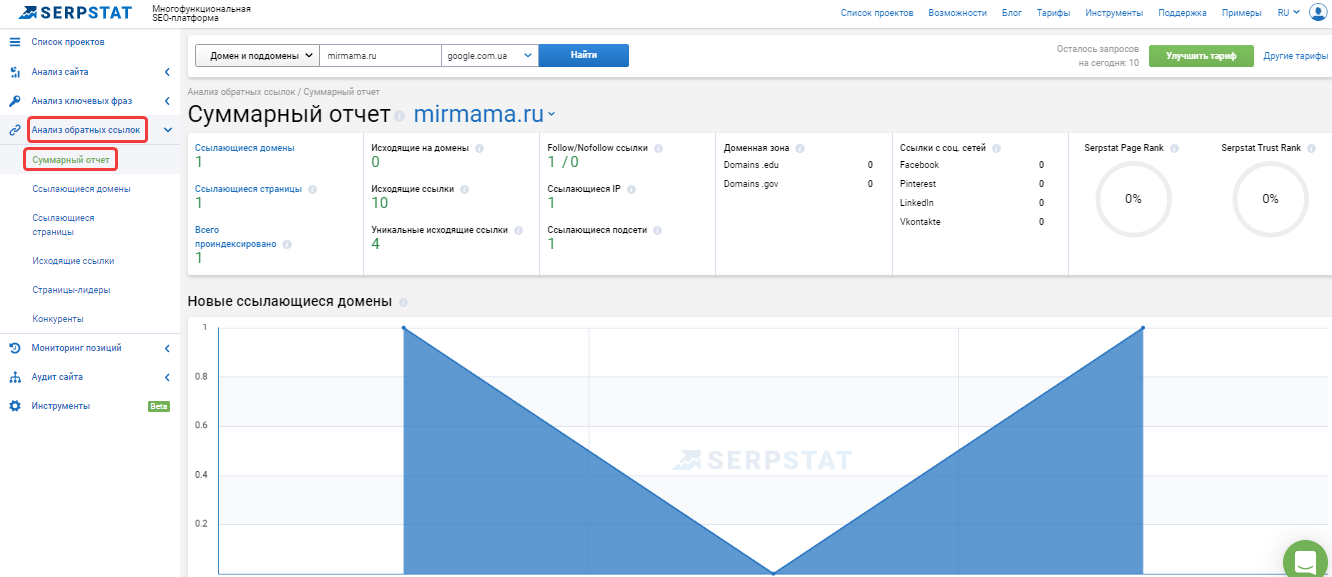Viewport: 1332px width, 577px height.
Task: Click the Follow/Nofollow value 1 / 0
Action: [x=563, y=162]
